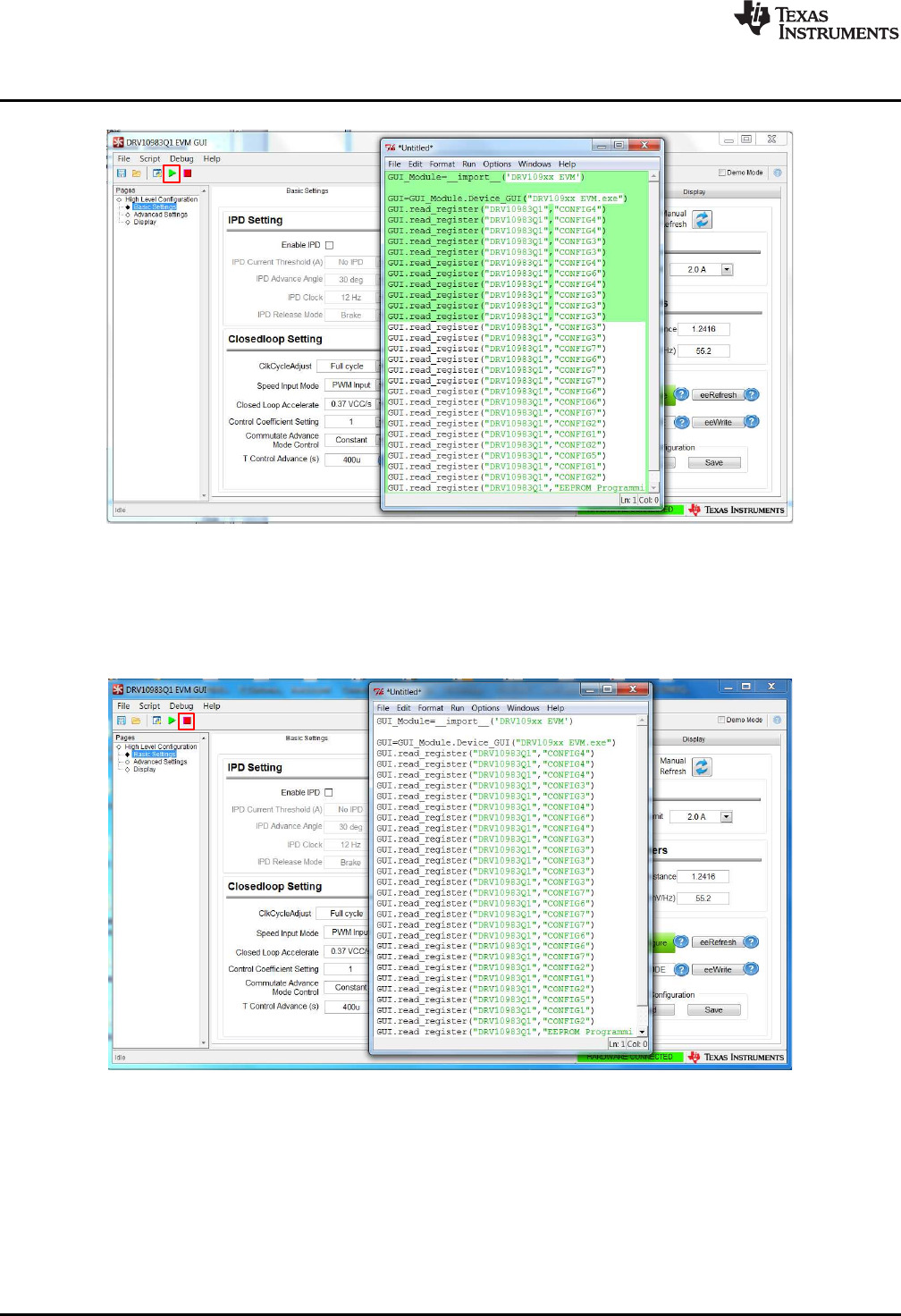Click the Open folder icon in the lower GUI toolbar
Image resolution: width=901 pixels, height=1316 pixels.
[x=136, y=721]
